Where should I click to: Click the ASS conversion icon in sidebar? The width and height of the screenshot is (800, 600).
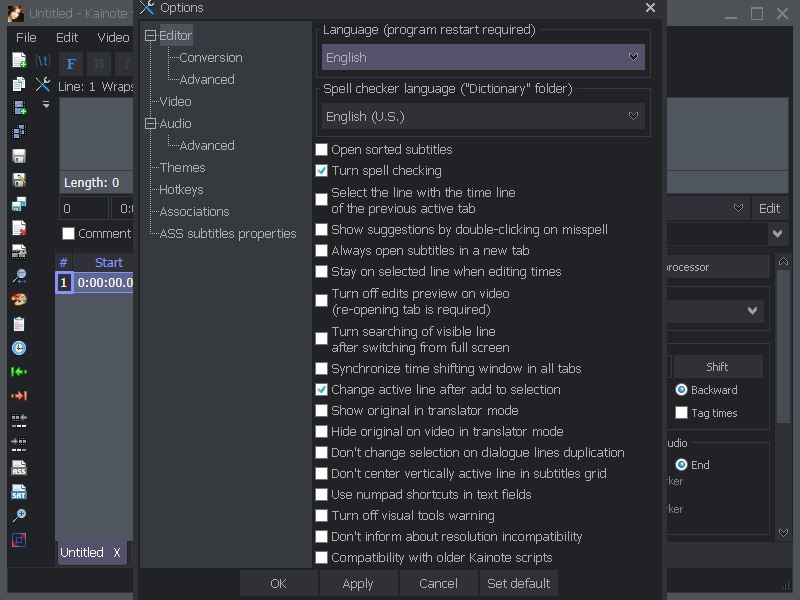coord(19,468)
